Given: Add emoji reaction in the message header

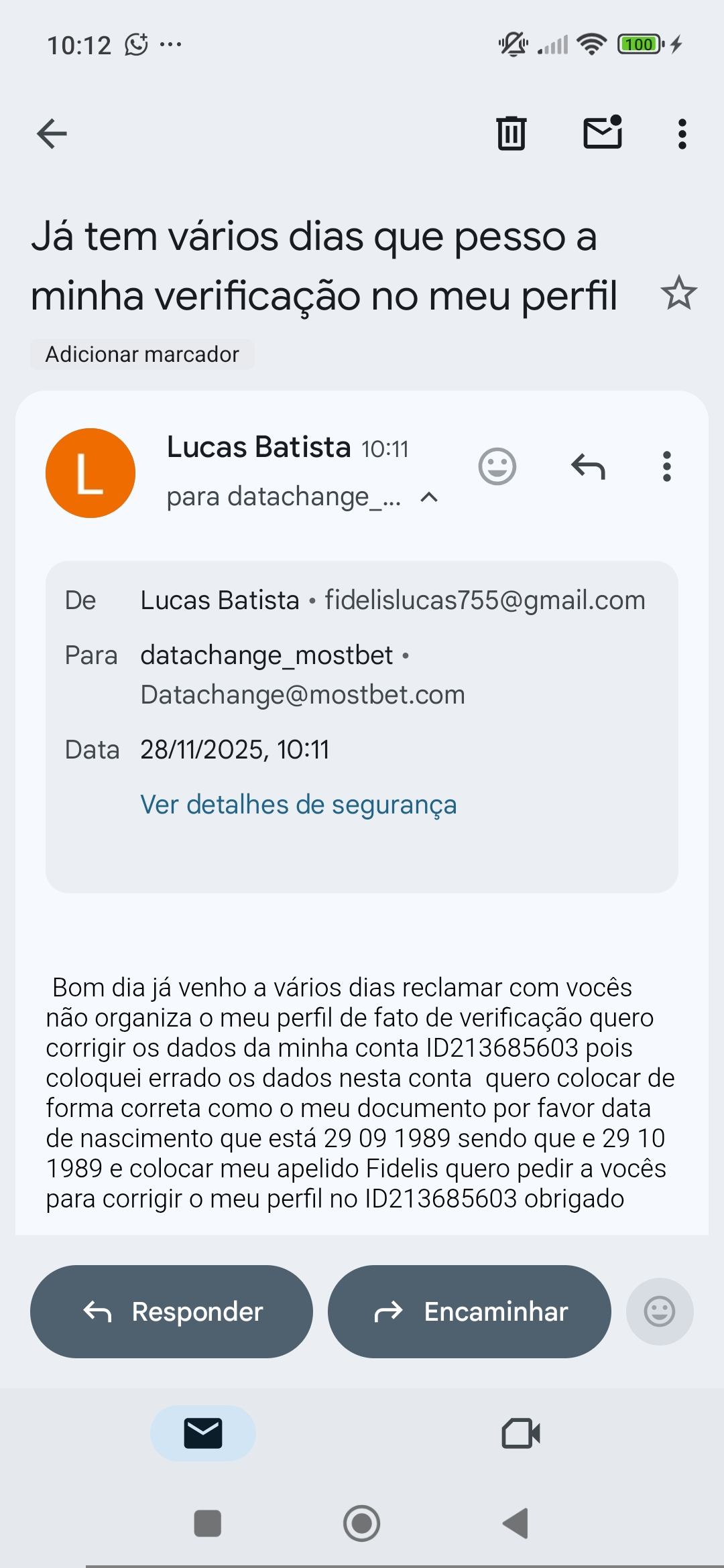Looking at the screenshot, I should click(x=497, y=466).
